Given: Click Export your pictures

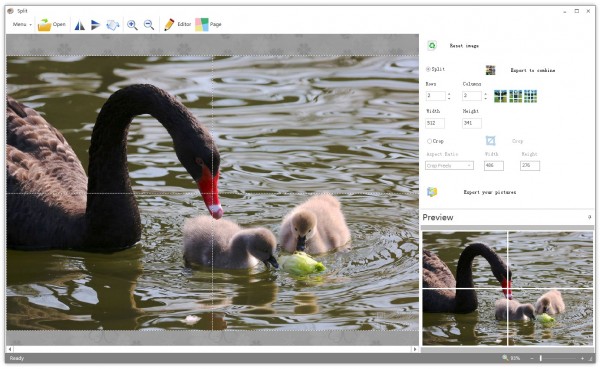Looking at the screenshot, I should click(490, 192).
